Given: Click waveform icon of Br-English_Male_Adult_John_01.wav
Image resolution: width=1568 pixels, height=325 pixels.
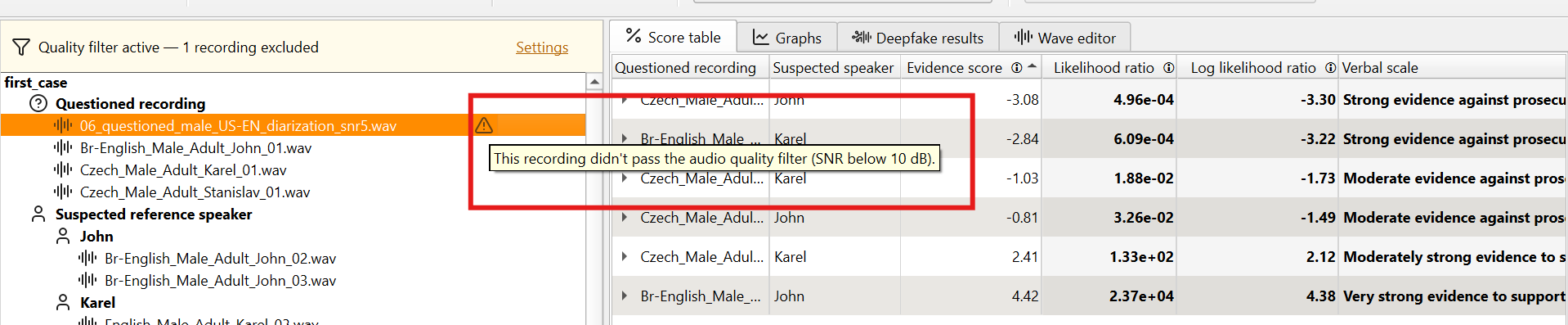Looking at the screenshot, I should 63,147.
